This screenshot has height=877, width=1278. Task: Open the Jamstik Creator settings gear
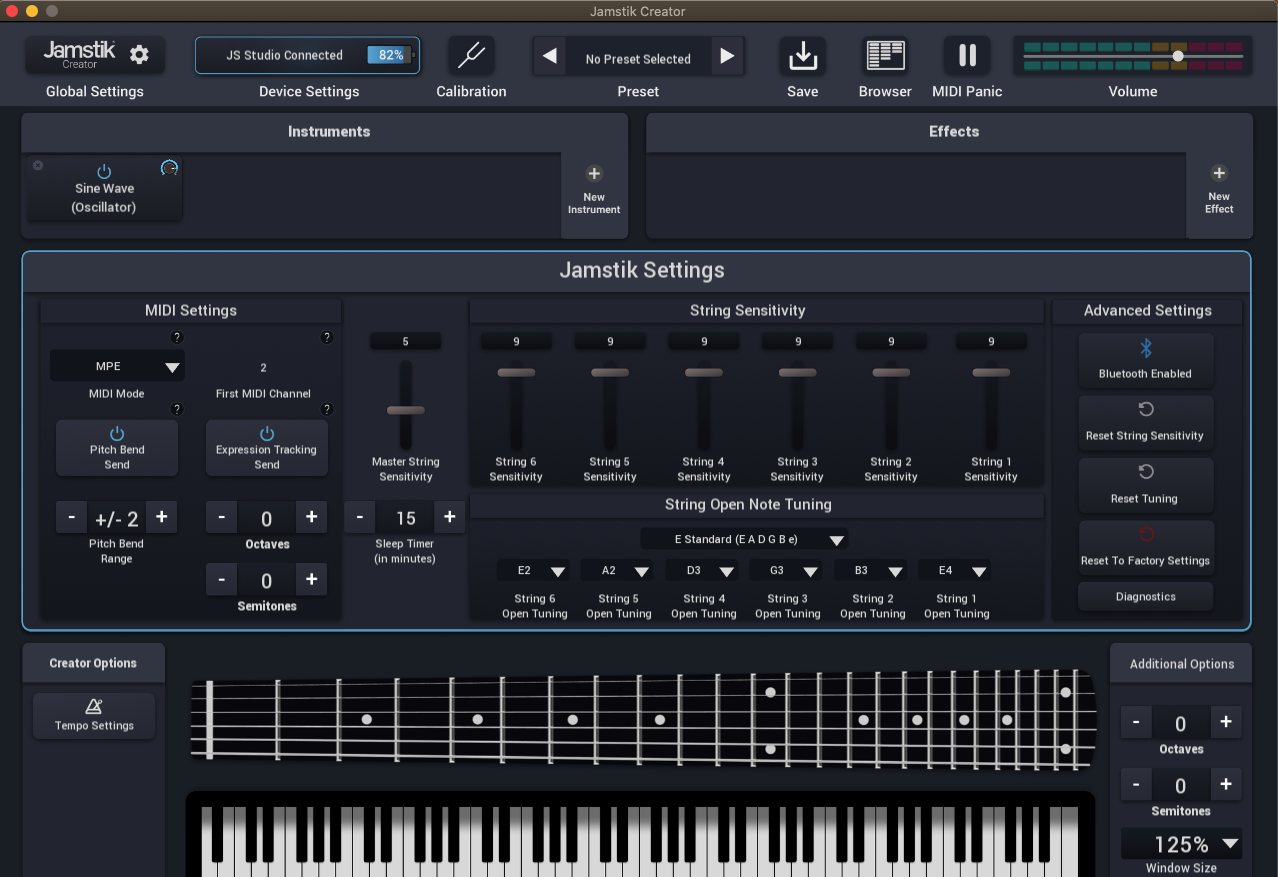click(138, 55)
